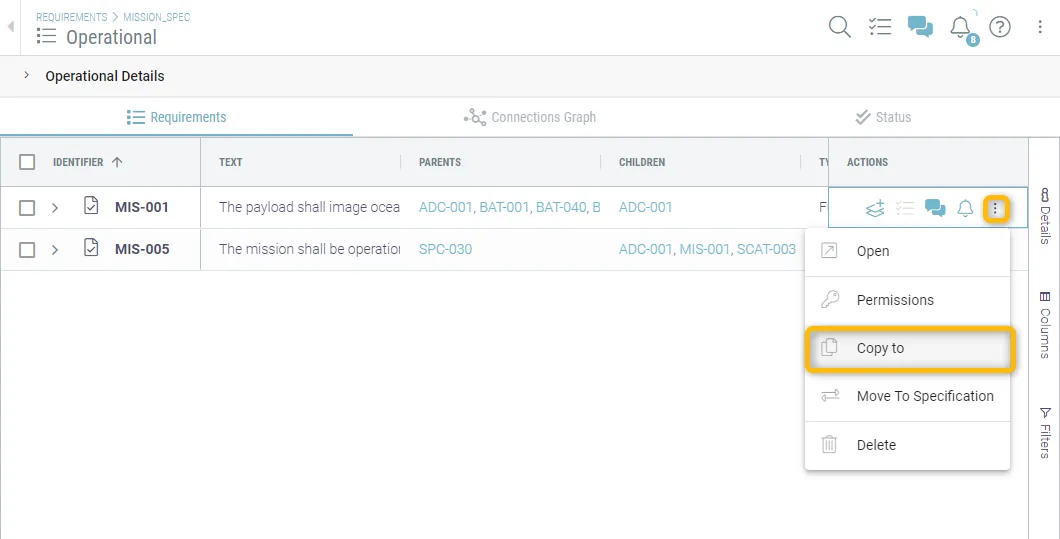Tick the MIS-005 row checkbox
This screenshot has height=539, width=1060.
coord(27,250)
